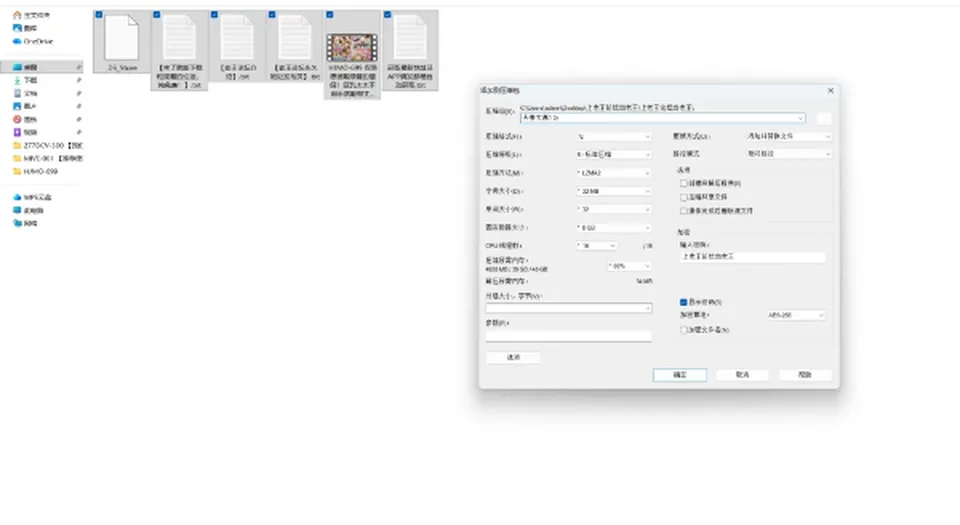Open Home in the Explorer sidebar
The image size is (960, 525).
(x=32, y=15)
